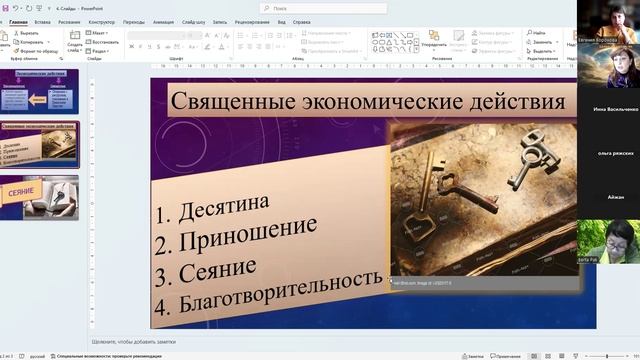The image size is (640, 360).
Task: Click Формат по образцу painter
Action: pos(36,51)
